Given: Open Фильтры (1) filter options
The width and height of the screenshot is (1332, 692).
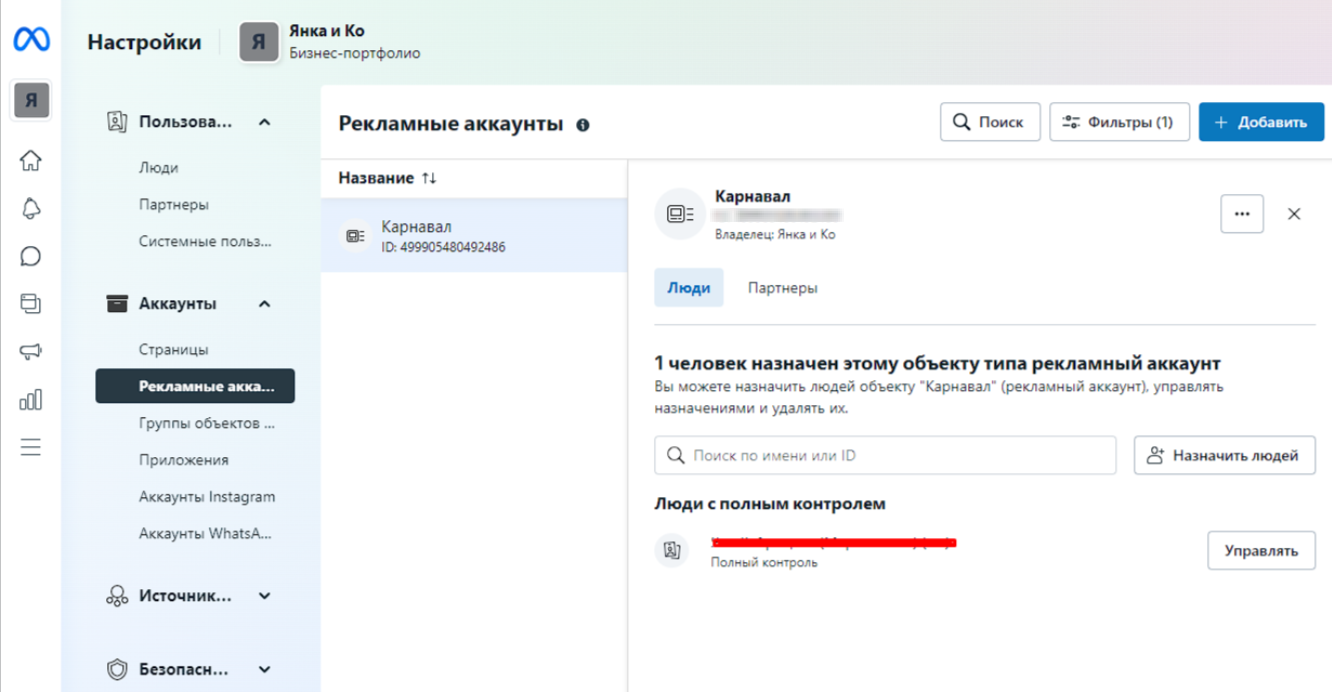Looking at the screenshot, I should point(1118,122).
